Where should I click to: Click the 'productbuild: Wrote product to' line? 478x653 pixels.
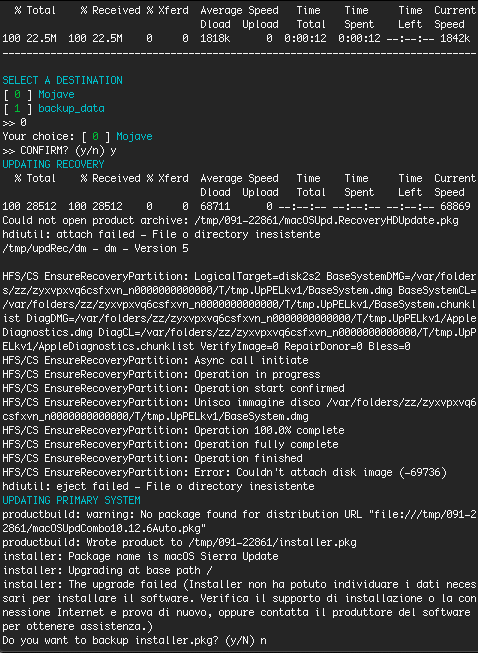pyautogui.click(x=179, y=542)
